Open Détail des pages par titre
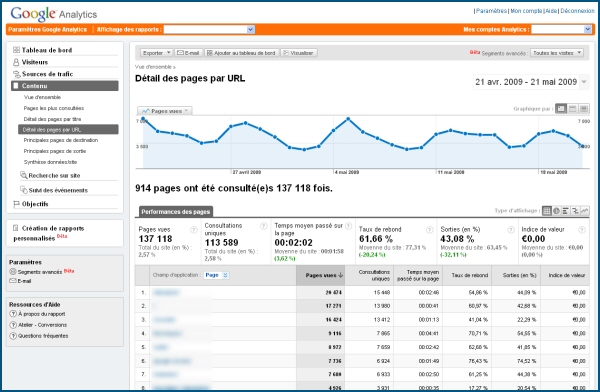This screenshot has width=600, height=392. [52, 119]
